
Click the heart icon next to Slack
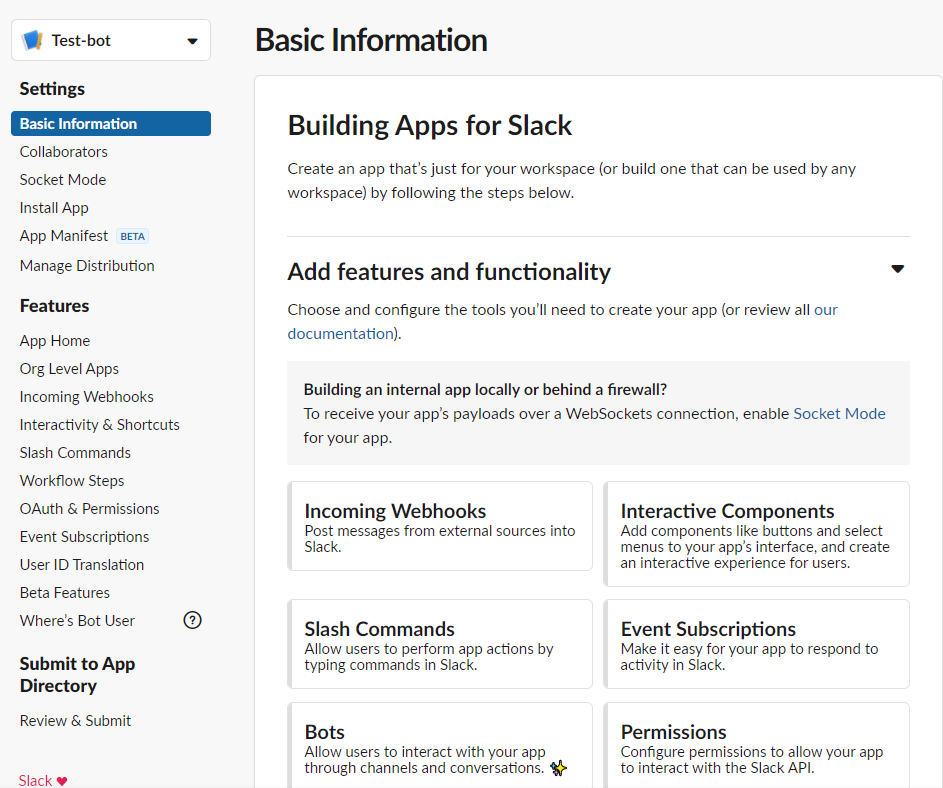[62, 781]
